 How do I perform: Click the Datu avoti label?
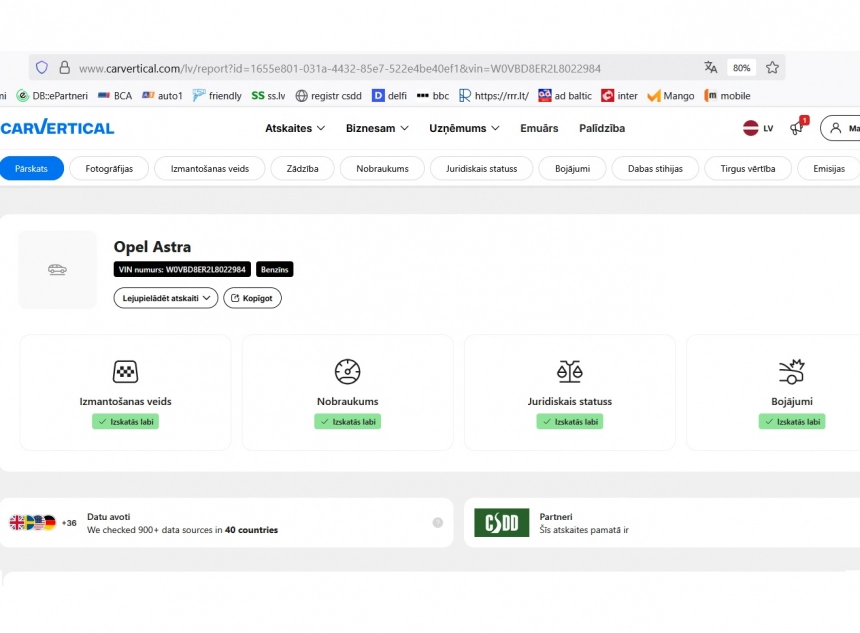tap(109, 517)
